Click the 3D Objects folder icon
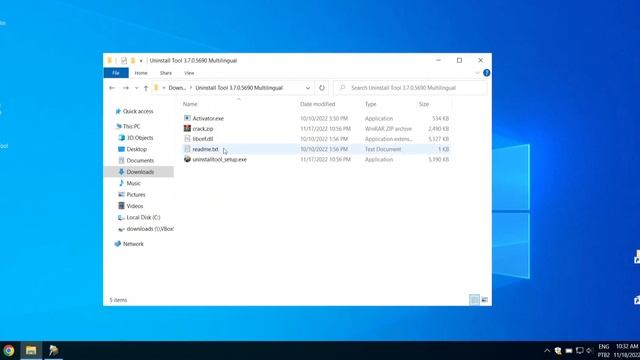 (121, 138)
